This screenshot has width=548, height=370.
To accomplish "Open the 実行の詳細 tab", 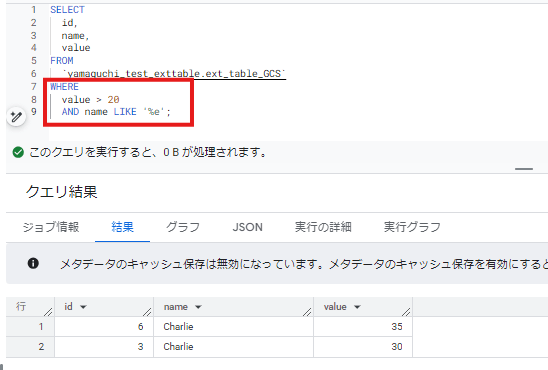I will 323,227.
